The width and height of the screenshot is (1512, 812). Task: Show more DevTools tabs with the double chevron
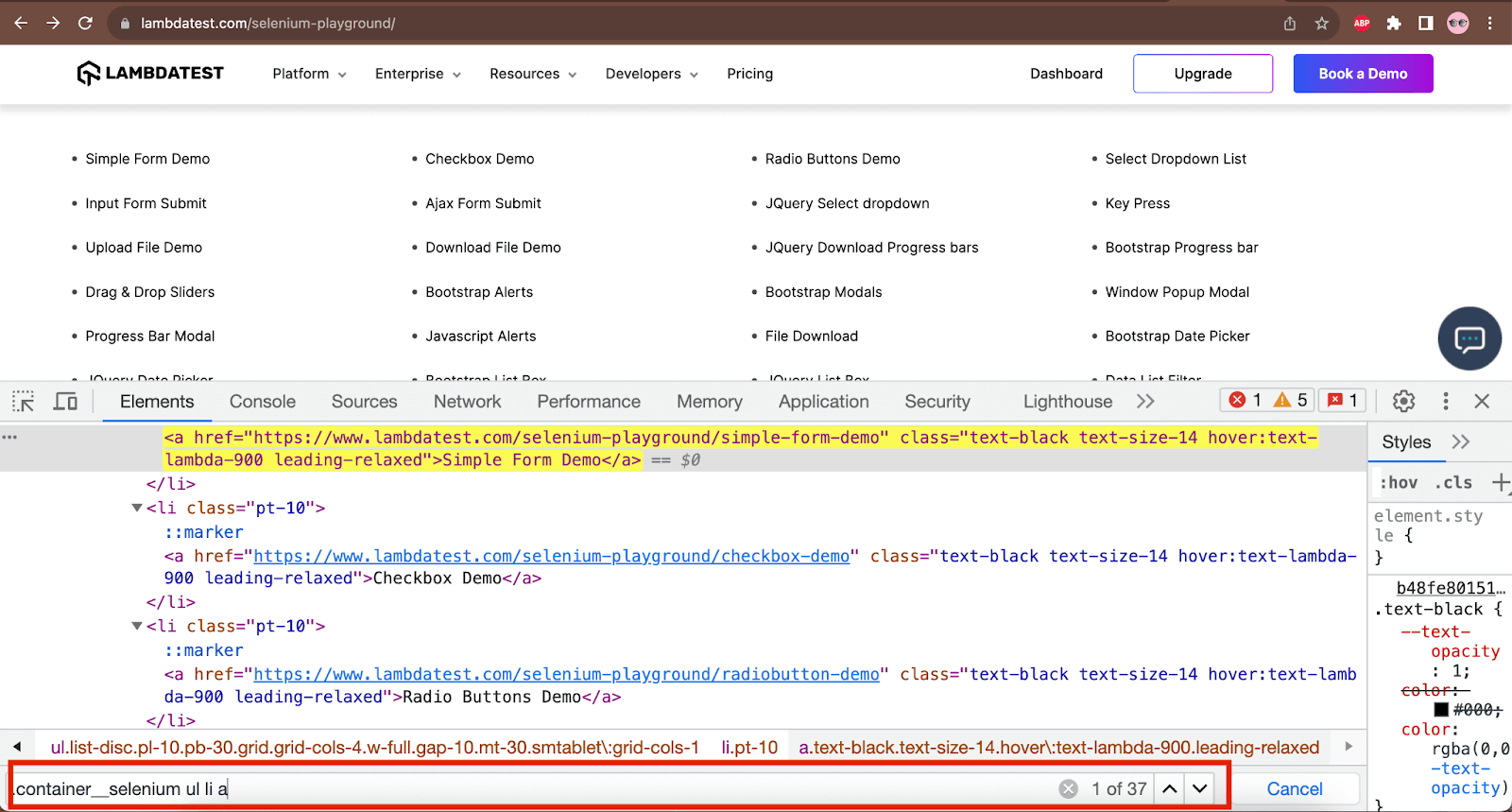tap(1145, 401)
